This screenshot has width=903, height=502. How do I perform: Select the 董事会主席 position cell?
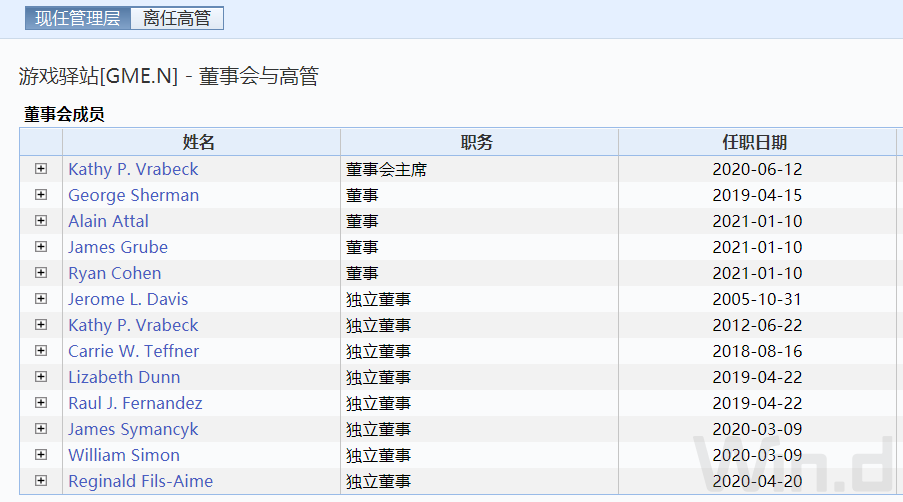[479, 169]
